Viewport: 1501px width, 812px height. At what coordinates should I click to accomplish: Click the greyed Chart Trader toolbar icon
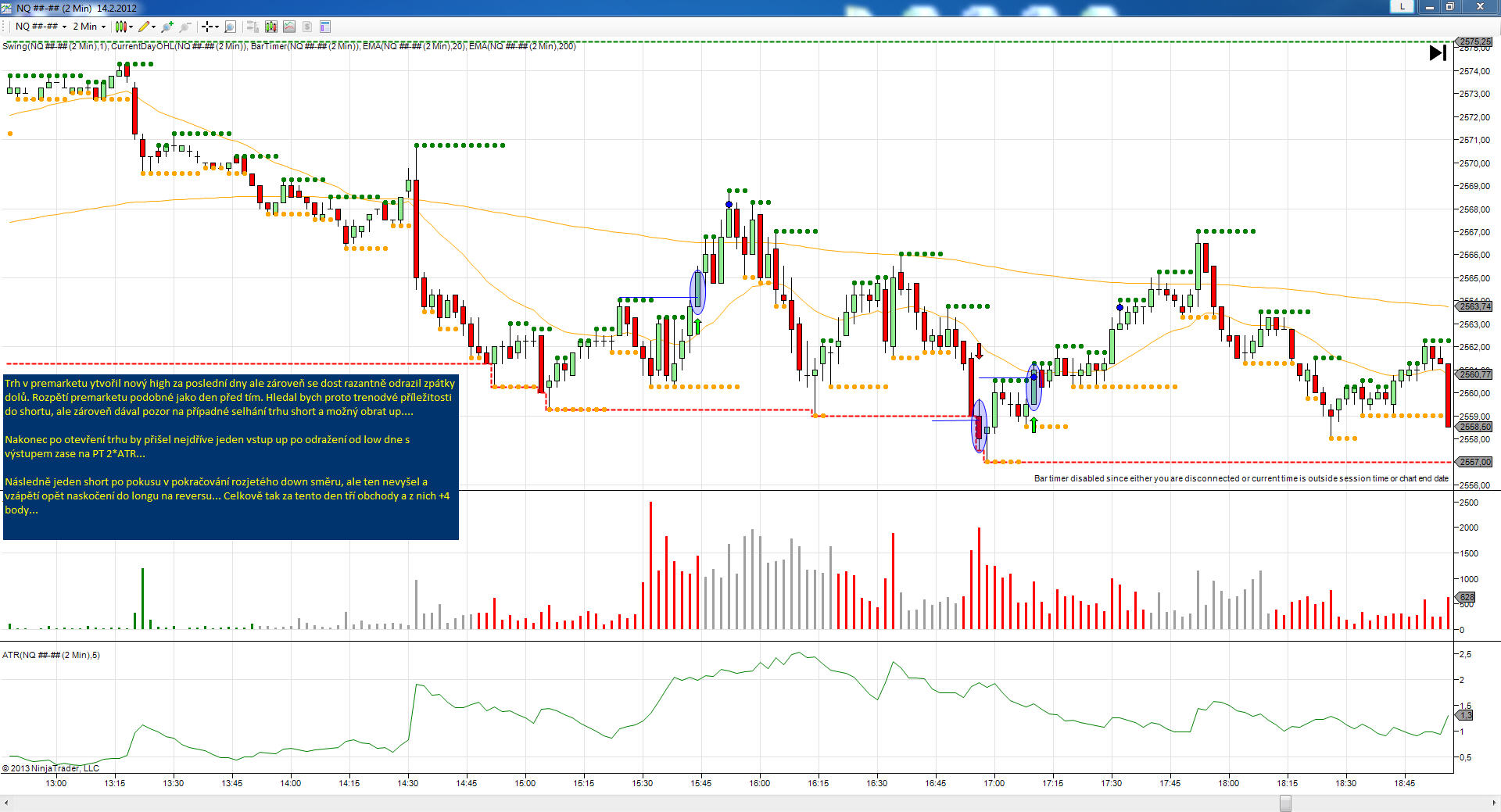point(253,27)
